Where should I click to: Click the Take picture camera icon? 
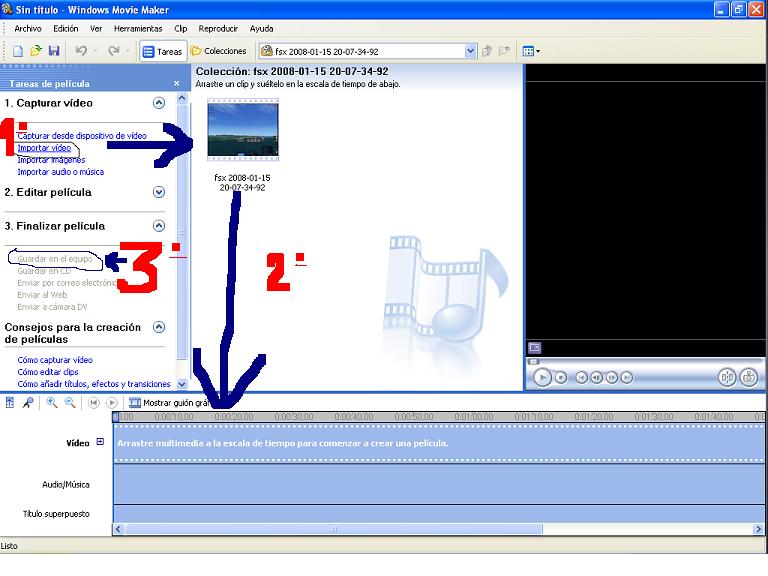(748, 377)
